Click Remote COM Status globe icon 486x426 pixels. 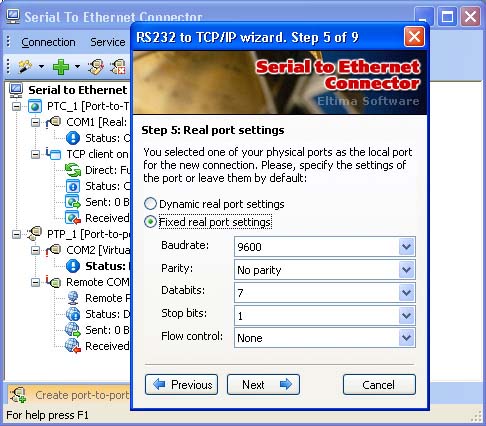(x=73, y=314)
